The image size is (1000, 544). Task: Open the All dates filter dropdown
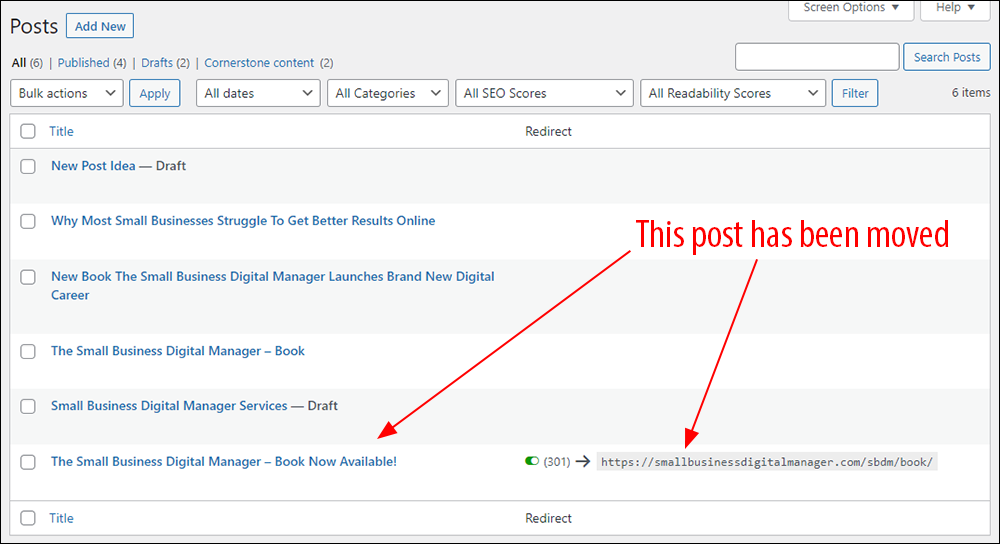(258, 93)
